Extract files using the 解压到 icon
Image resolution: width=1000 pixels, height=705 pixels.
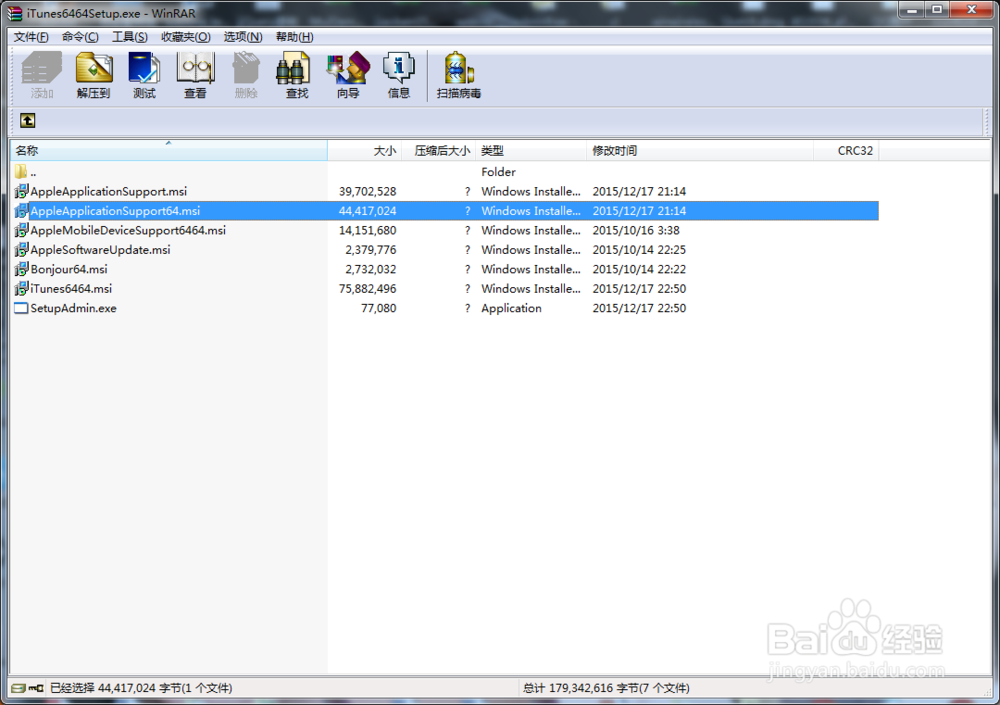pyautogui.click(x=93, y=75)
